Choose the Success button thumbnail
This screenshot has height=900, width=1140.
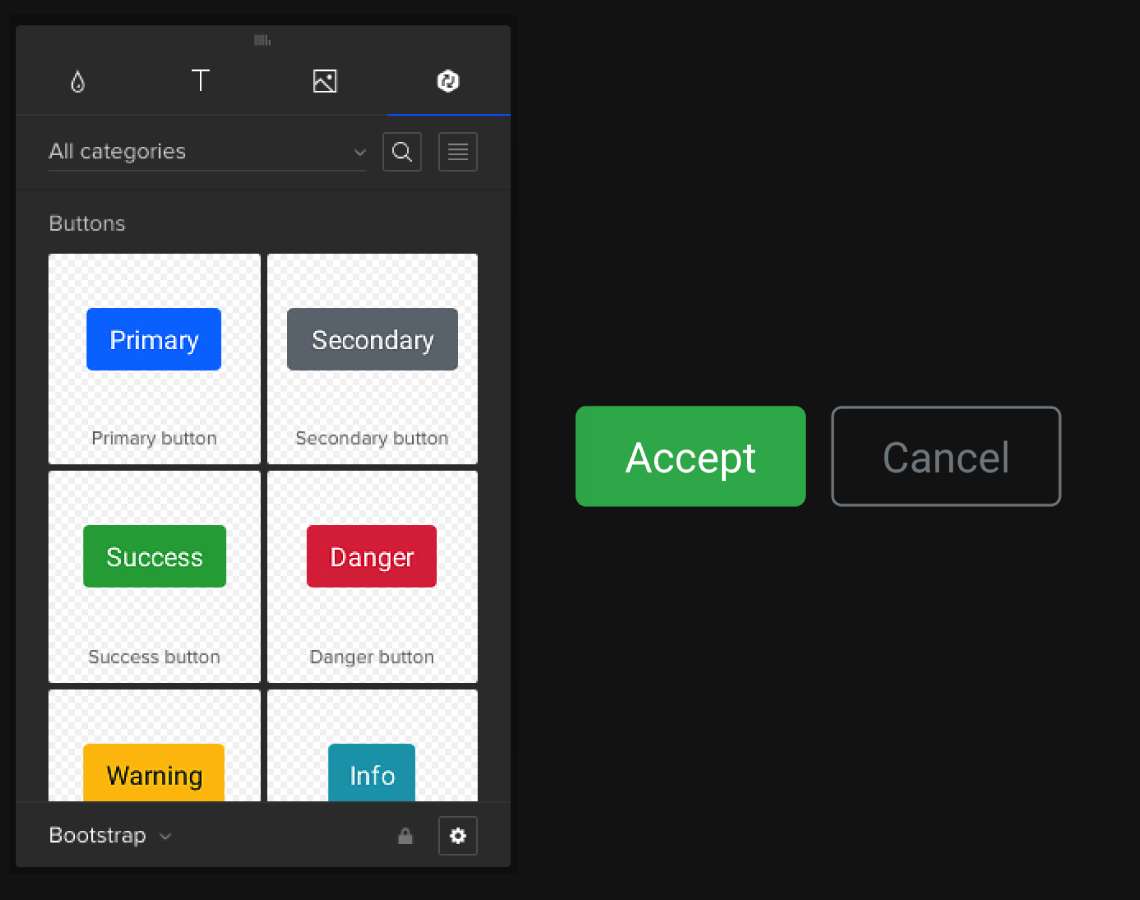coord(154,577)
